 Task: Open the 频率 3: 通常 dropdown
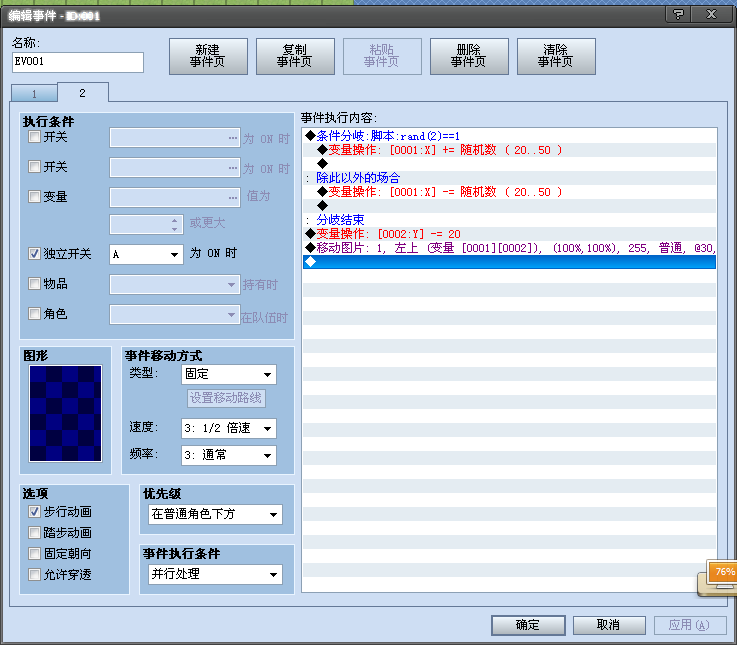[x=228, y=455]
